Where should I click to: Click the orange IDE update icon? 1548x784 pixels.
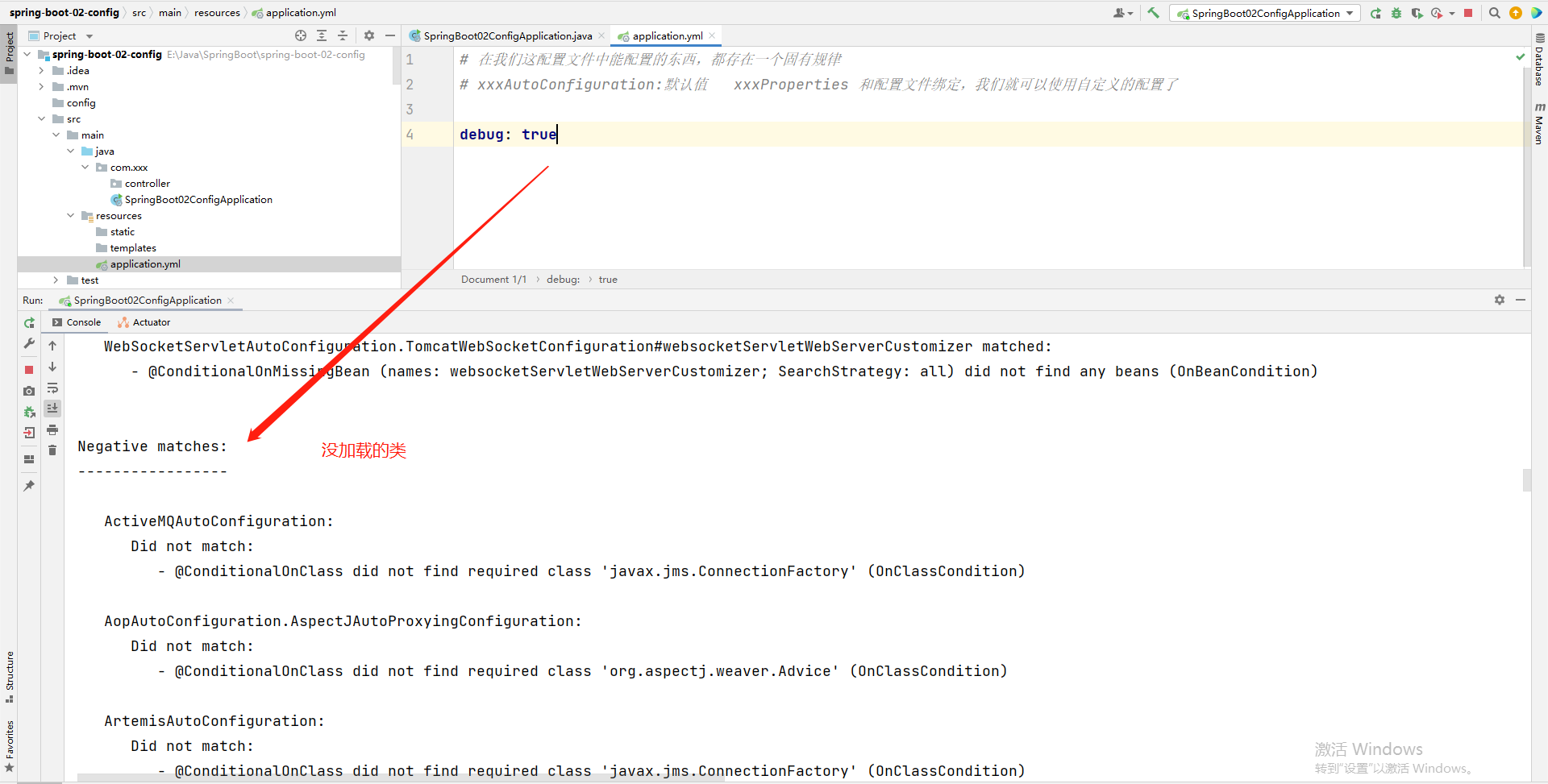pyautogui.click(x=1516, y=13)
